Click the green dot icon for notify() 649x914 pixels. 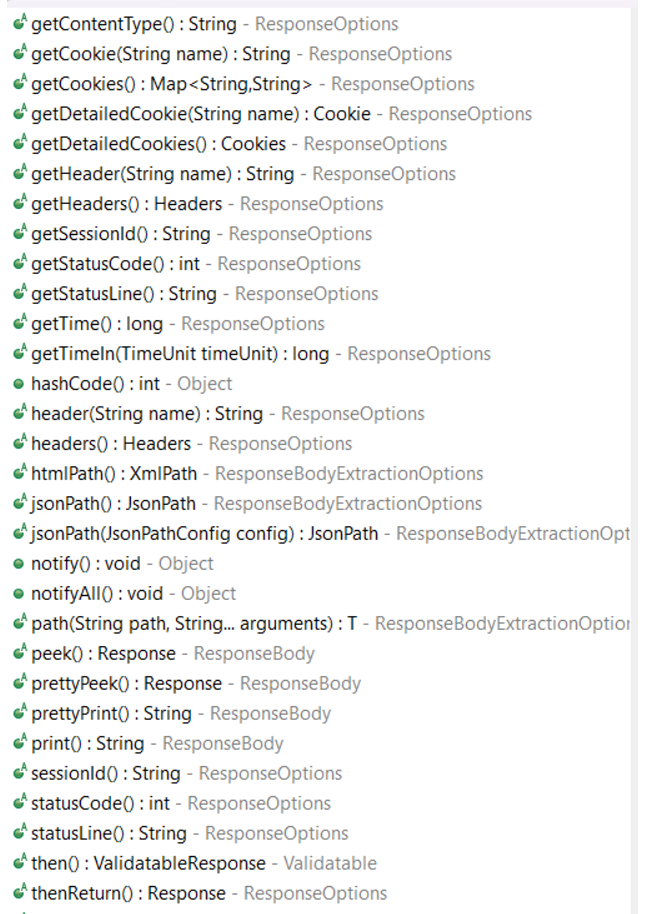(19, 564)
